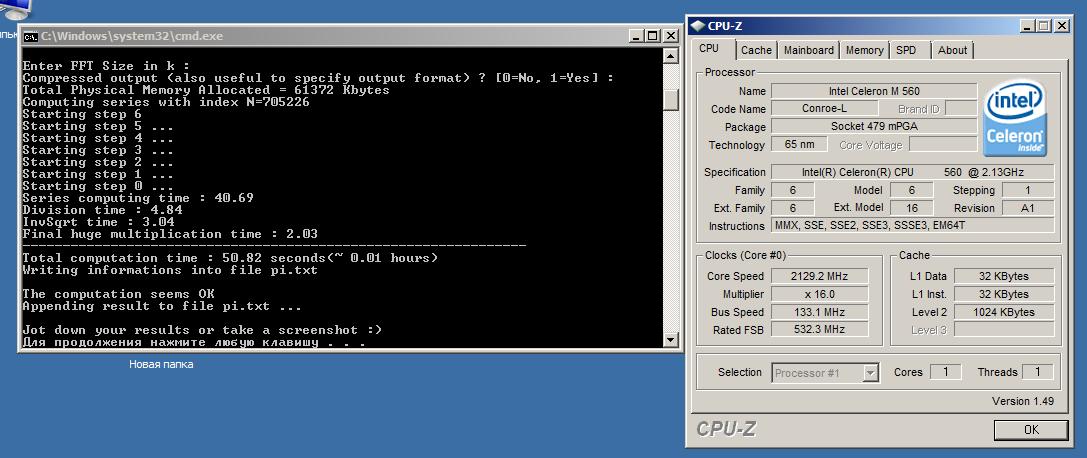
Task: Click the empty Level 3 cache field
Action: [x=1004, y=330]
